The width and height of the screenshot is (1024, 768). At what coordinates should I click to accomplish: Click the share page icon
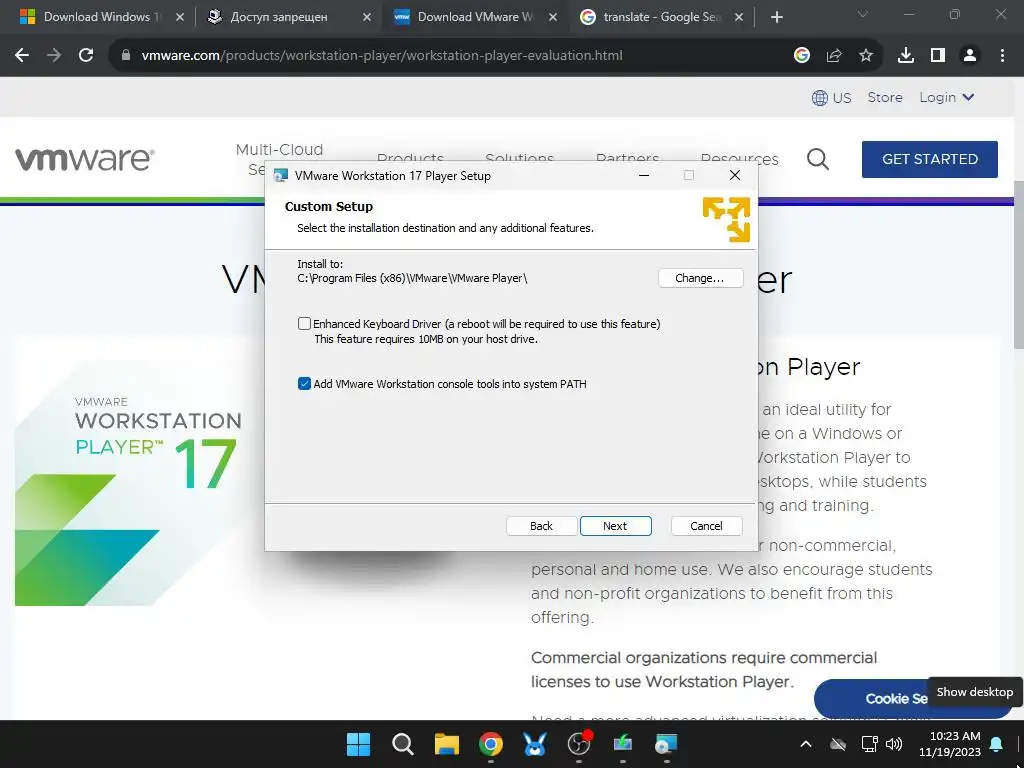[x=834, y=56]
